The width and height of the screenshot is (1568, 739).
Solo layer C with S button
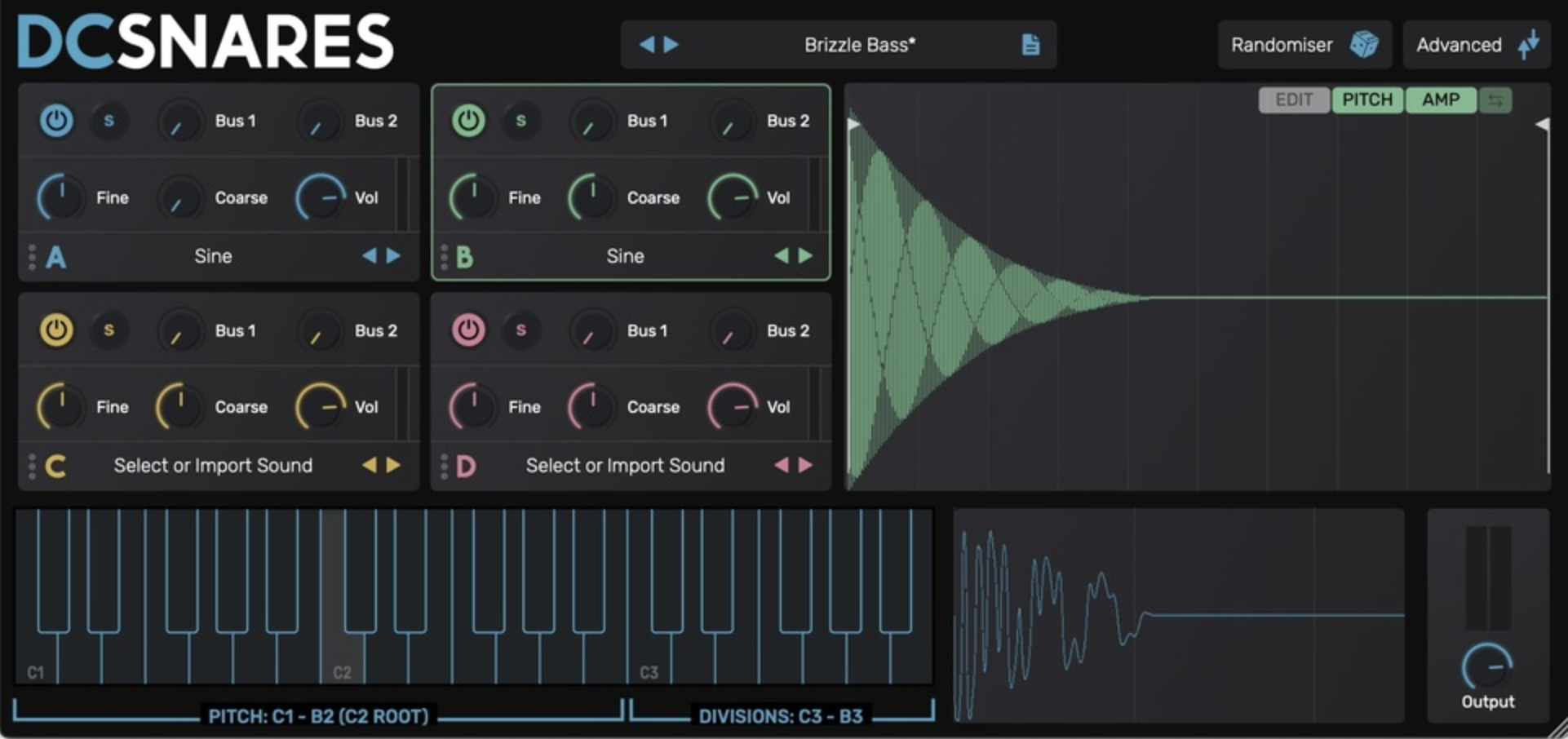coord(109,330)
